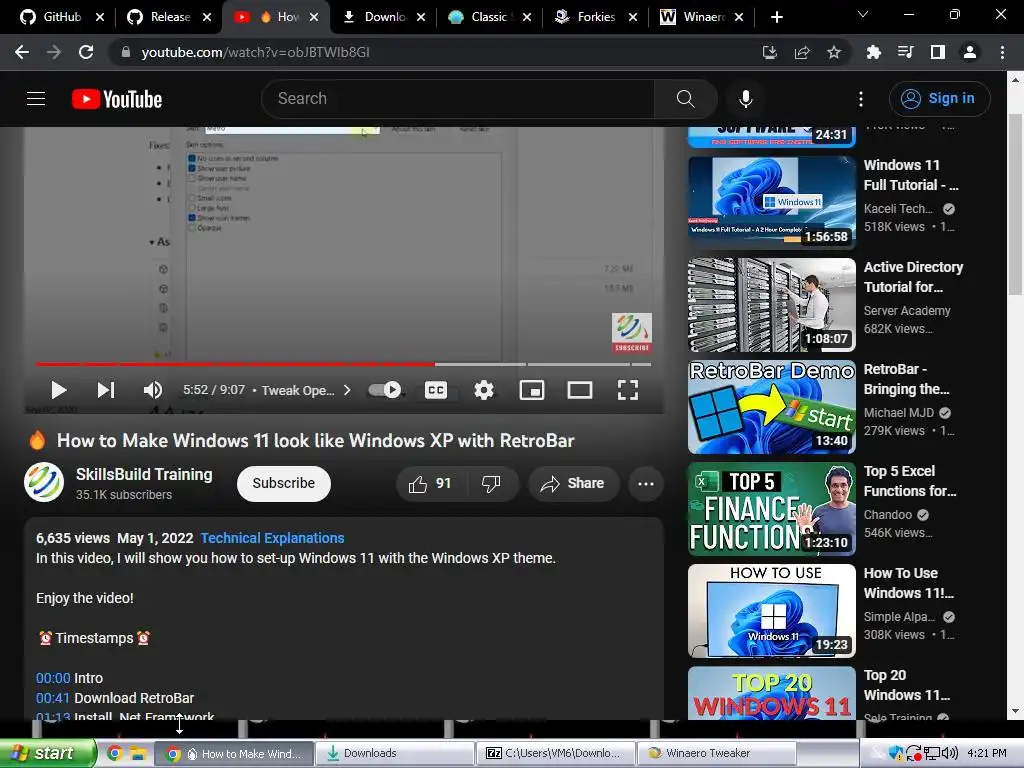Open Top 5 Excel Functions video title
1024x768 pixels.
pyautogui.click(x=910, y=481)
